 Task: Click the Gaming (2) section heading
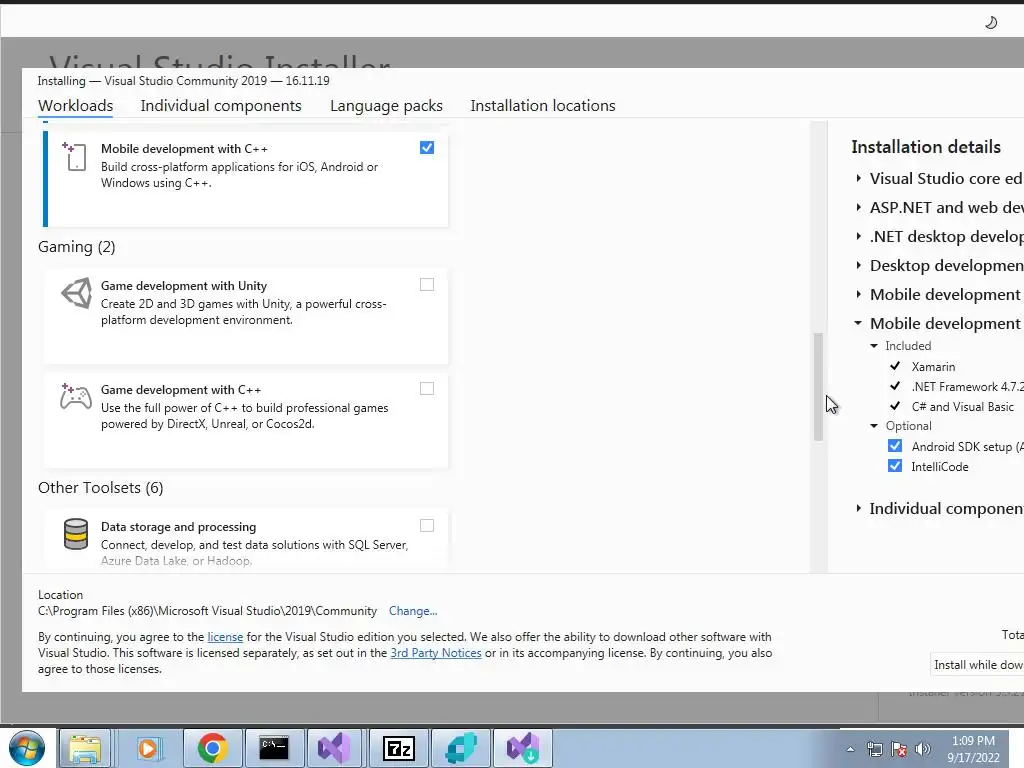coord(76,247)
